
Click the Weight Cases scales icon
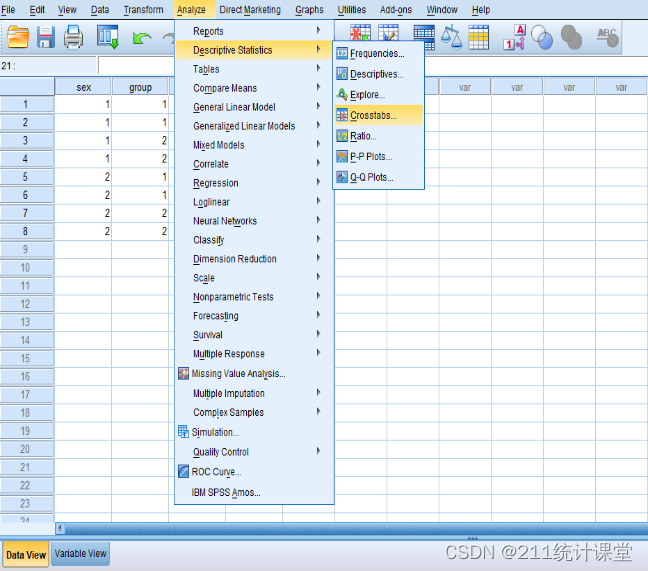[451, 37]
